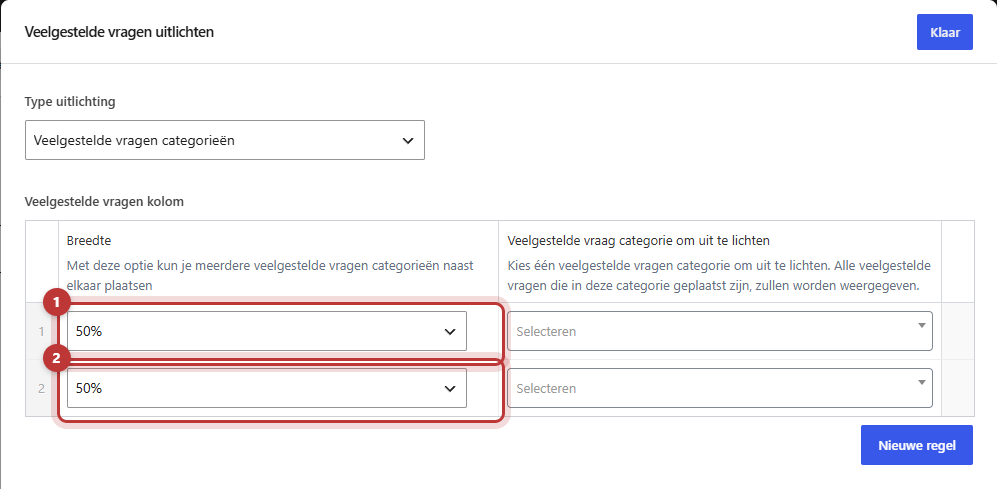Image resolution: width=997 pixels, height=489 pixels.
Task: Click the row 1 number handle
Action: (x=42, y=331)
